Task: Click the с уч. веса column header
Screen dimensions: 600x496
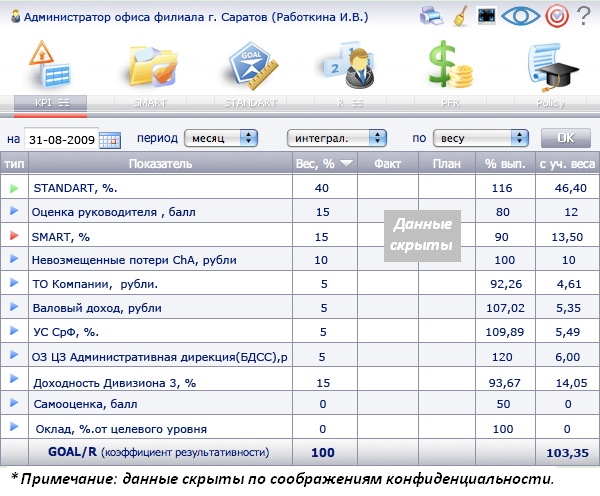Action: [x=567, y=164]
